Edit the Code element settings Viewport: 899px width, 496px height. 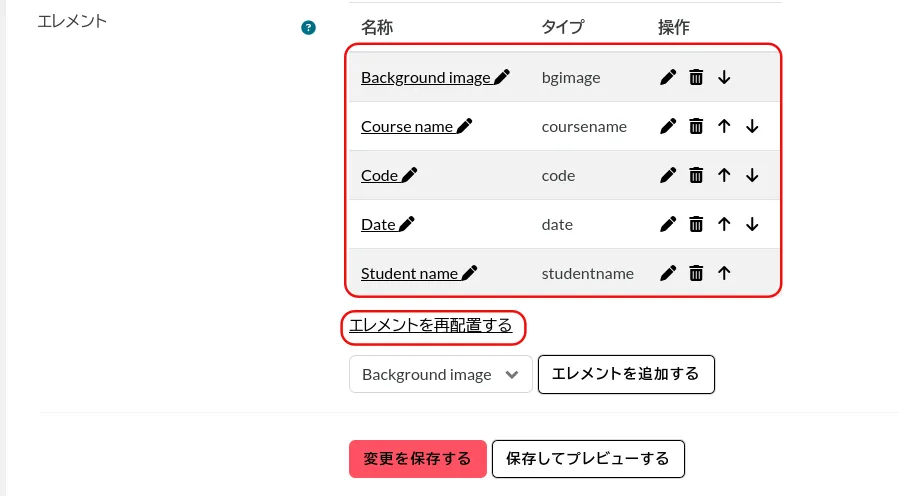pyautogui.click(x=668, y=175)
